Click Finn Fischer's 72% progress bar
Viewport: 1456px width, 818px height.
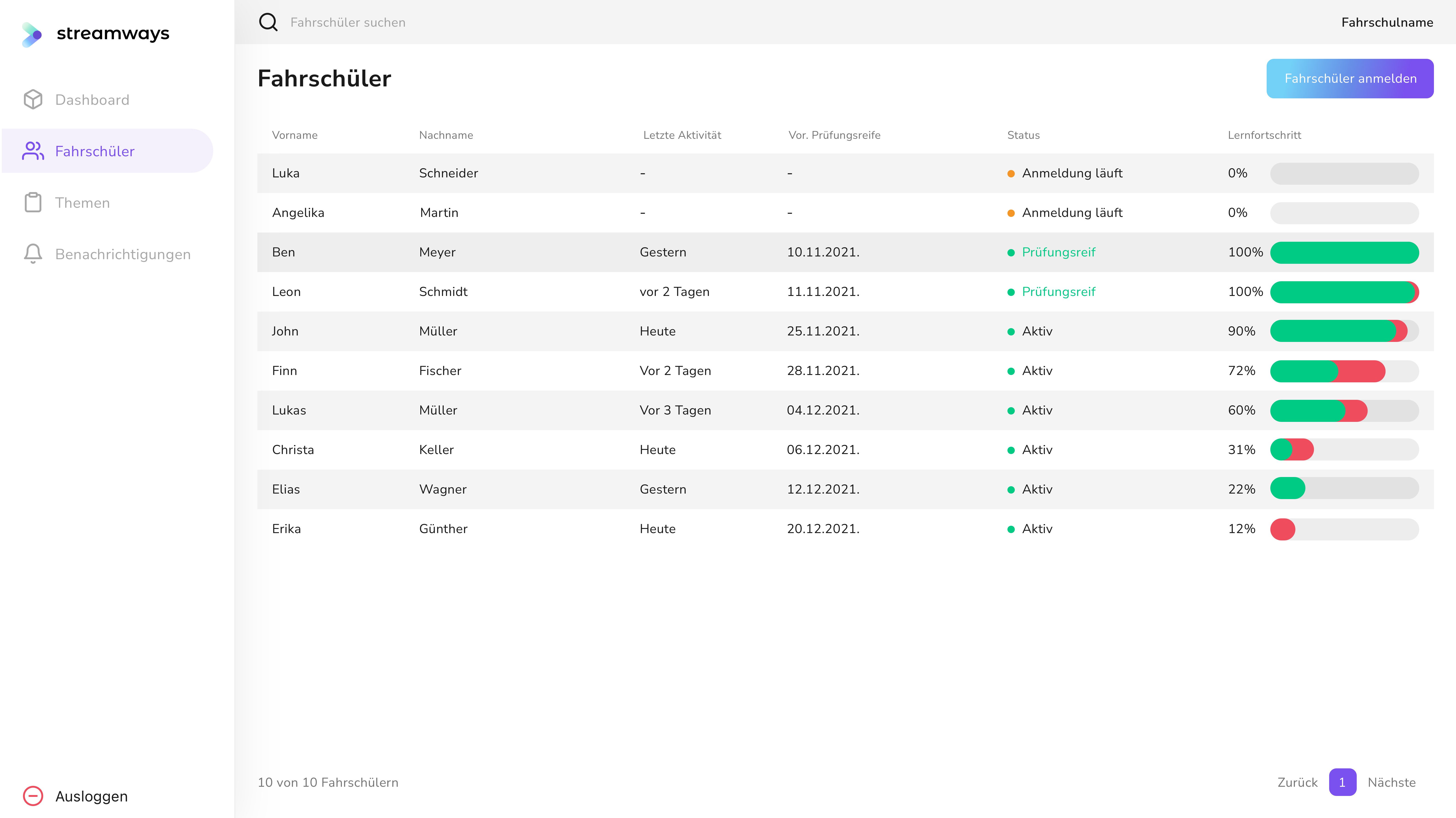pyautogui.click(x=1344, y=371)
